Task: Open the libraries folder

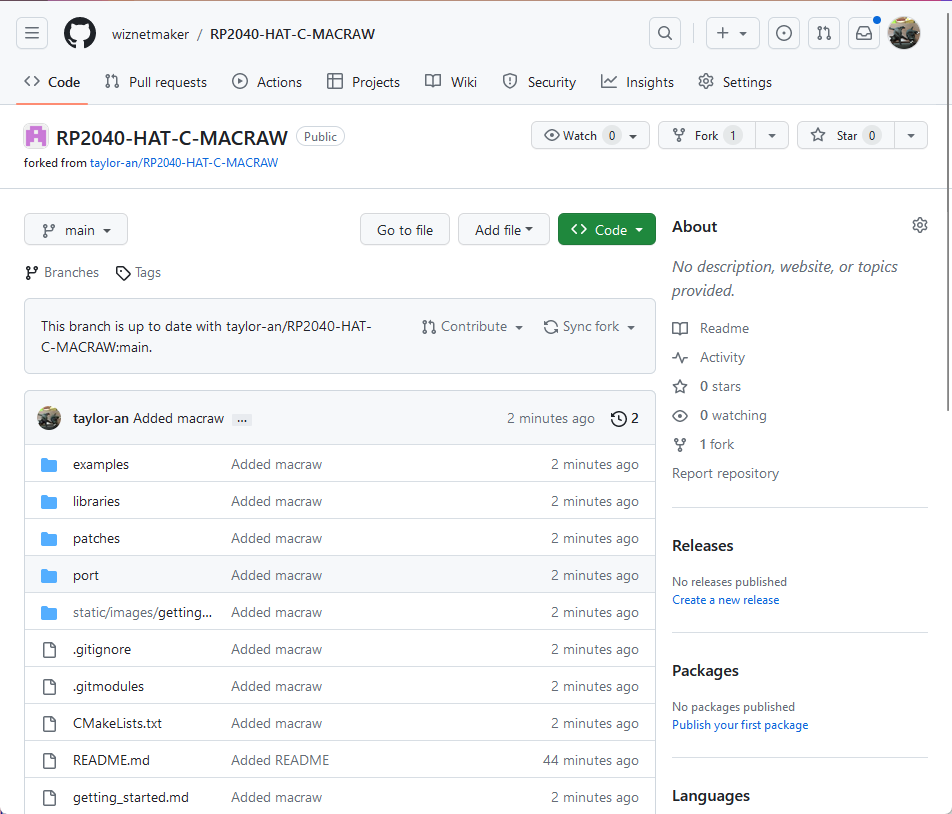Action: 97,501
